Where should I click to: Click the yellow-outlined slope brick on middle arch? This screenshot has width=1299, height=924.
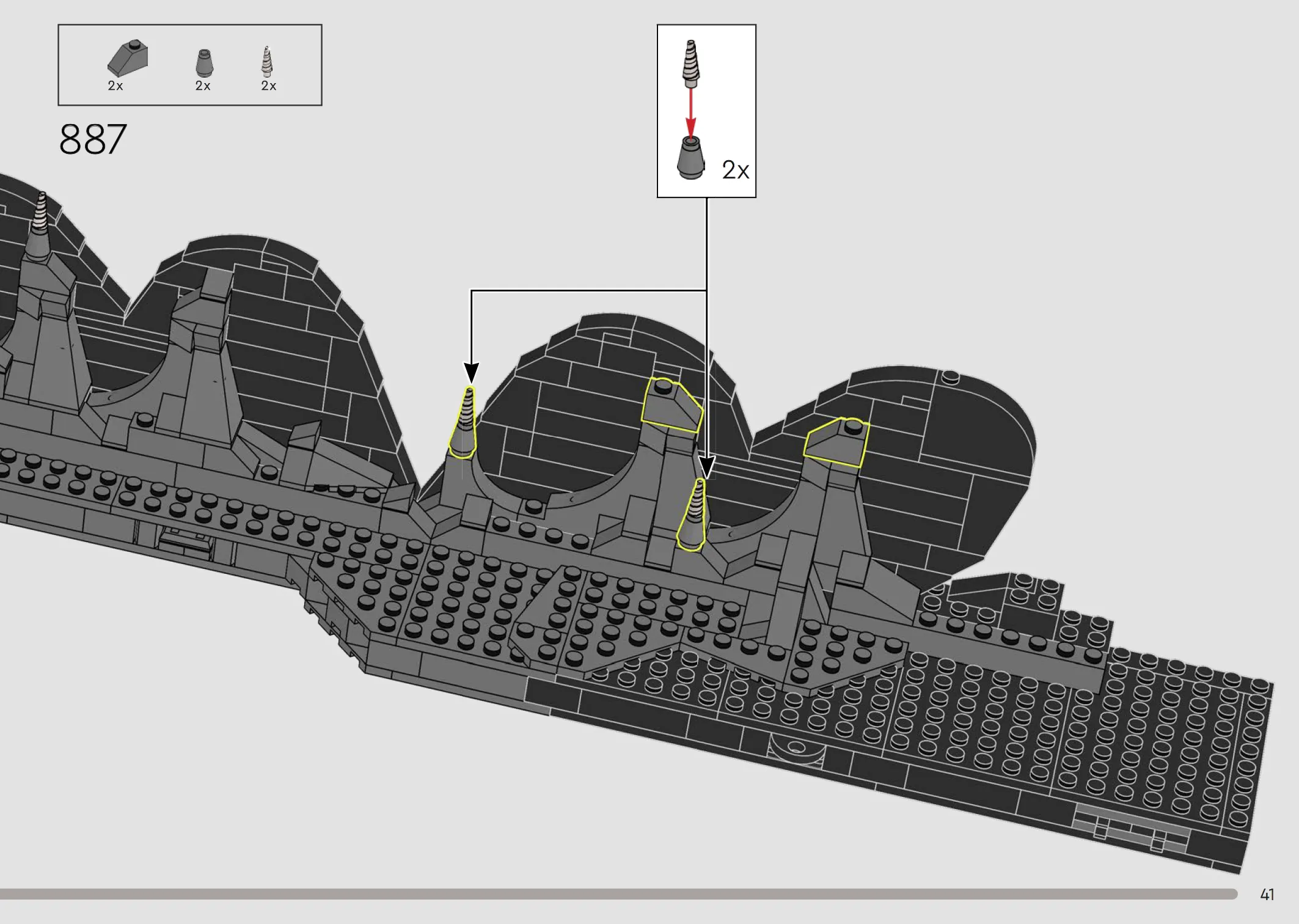tap(671, 405)
